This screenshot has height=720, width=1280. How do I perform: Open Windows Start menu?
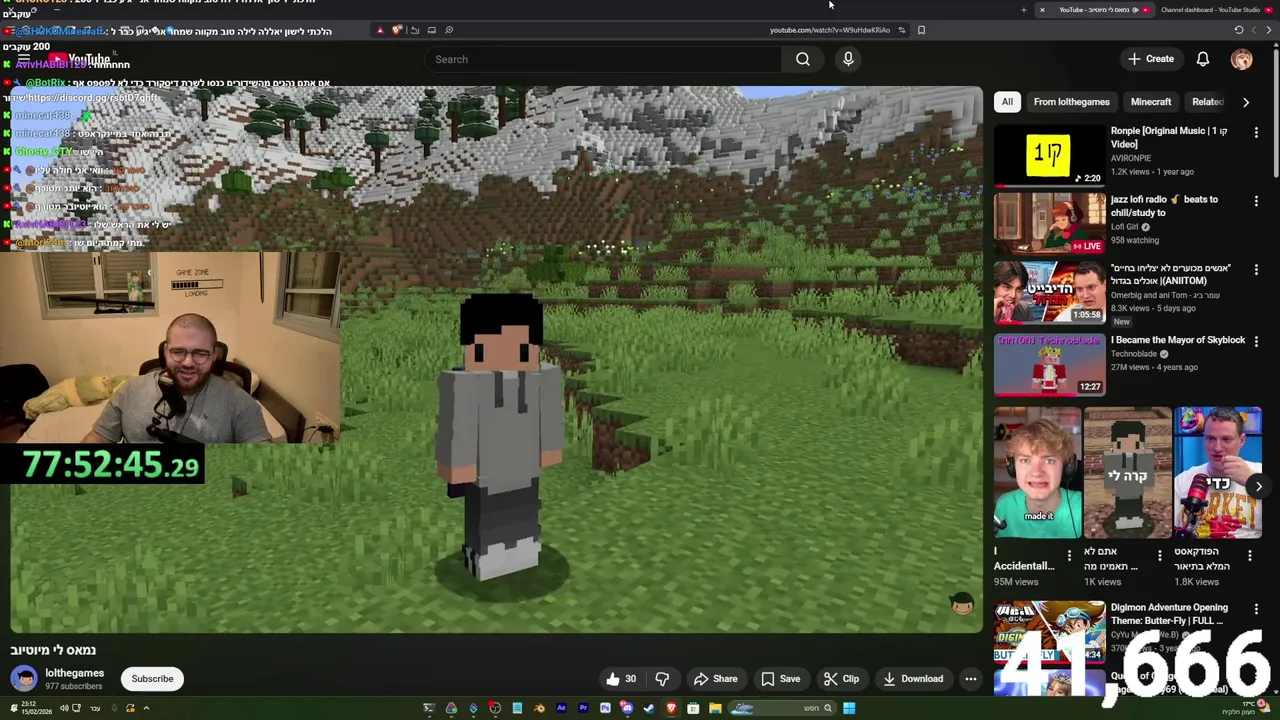click(848, 708)
